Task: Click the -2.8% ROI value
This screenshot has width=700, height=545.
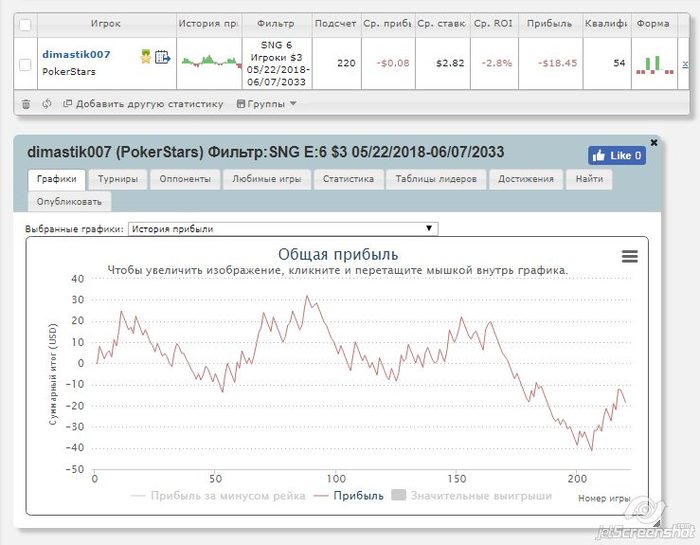Action: pos(497,63)
